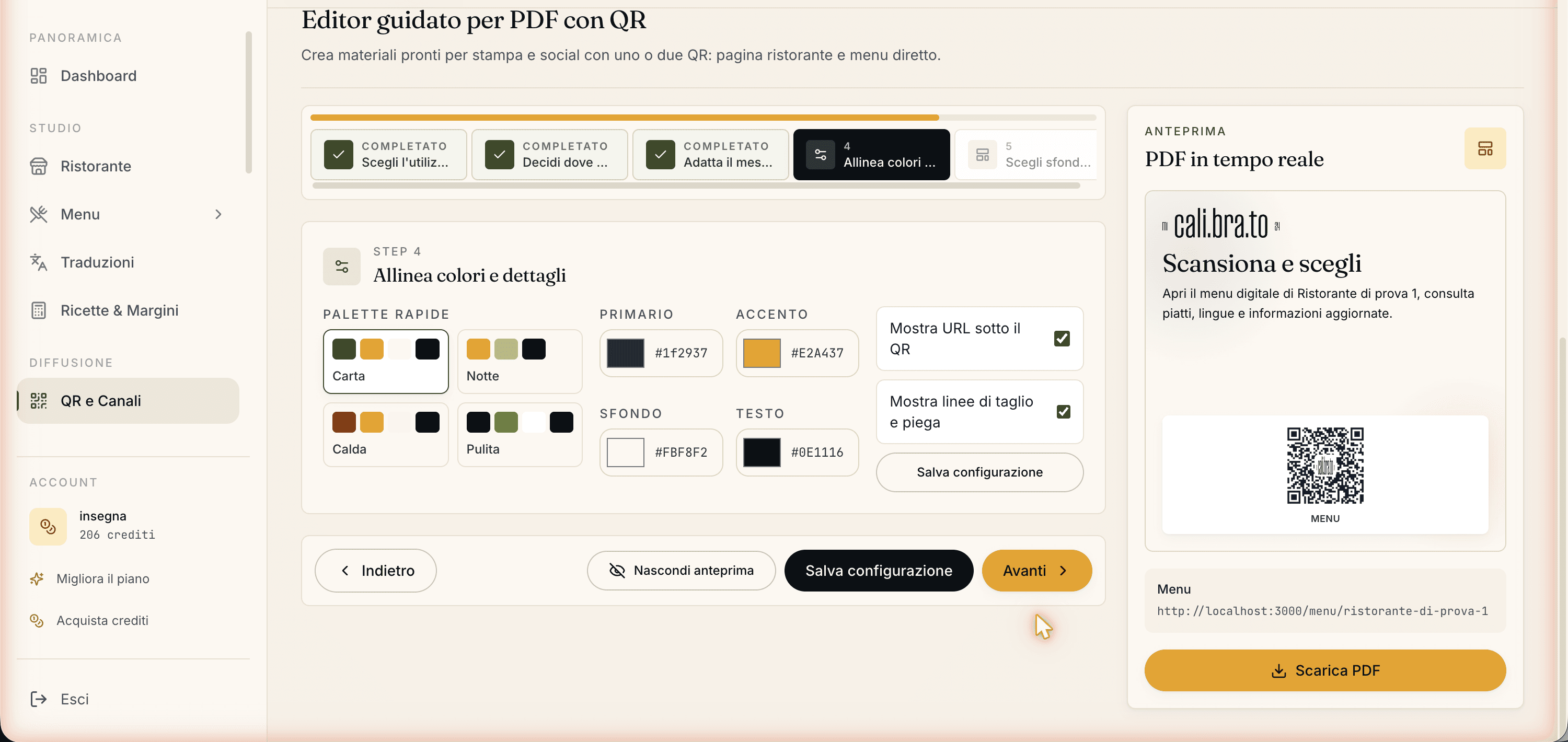Click the Indietro button
Screen dimensions: 1568x742
pos(376,571)
